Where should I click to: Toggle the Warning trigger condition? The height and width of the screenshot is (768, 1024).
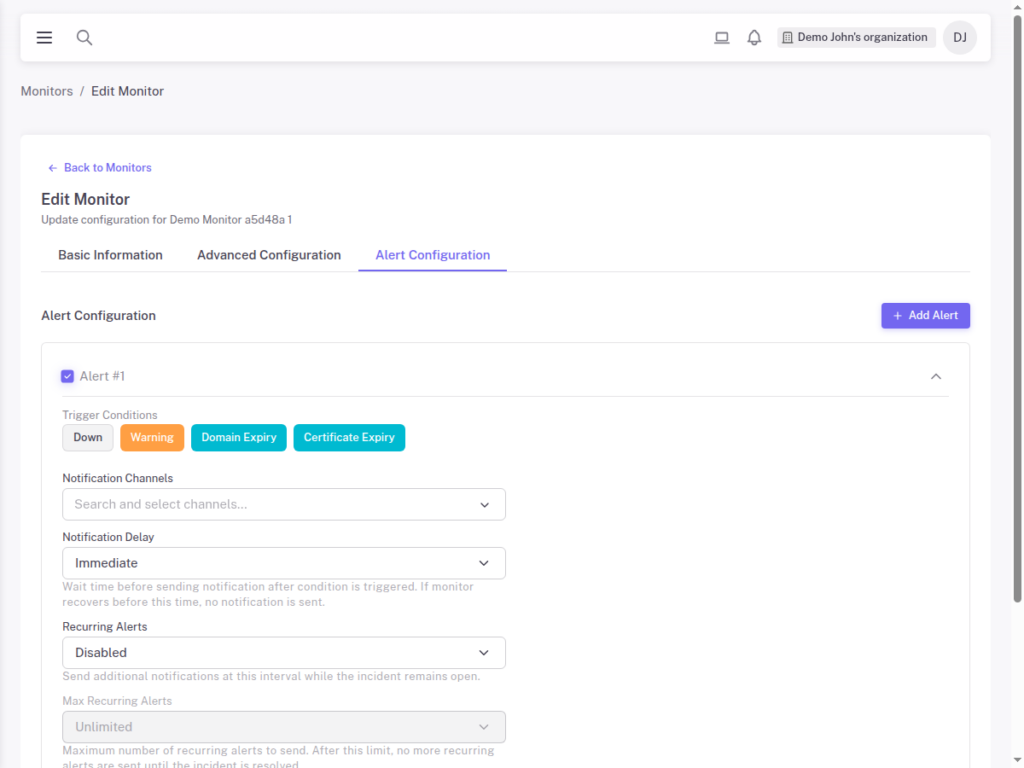point(152,438)
